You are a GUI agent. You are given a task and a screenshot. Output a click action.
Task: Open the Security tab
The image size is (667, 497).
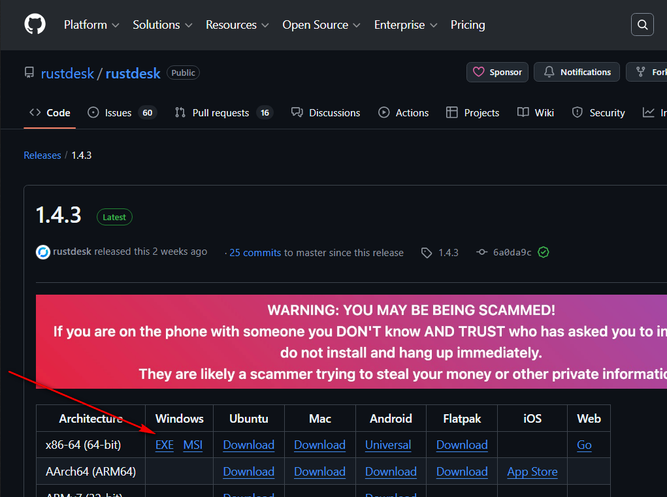(x=599, y=113)
